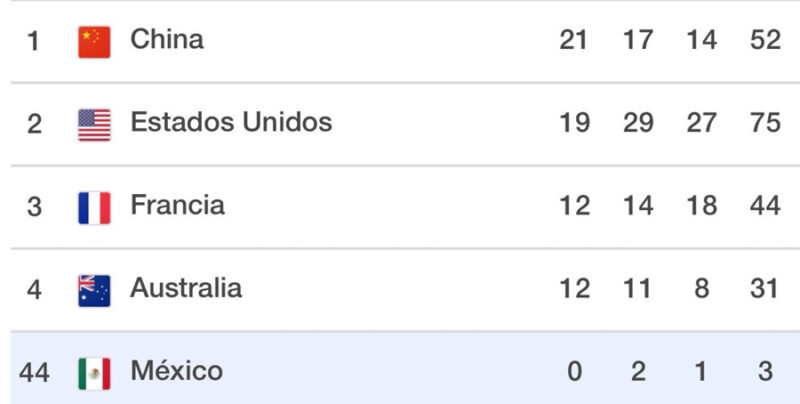Image resolution: width=800 pixels, height=404 pixels.
Task: Click the China flag icon
Action: point(94,41)
